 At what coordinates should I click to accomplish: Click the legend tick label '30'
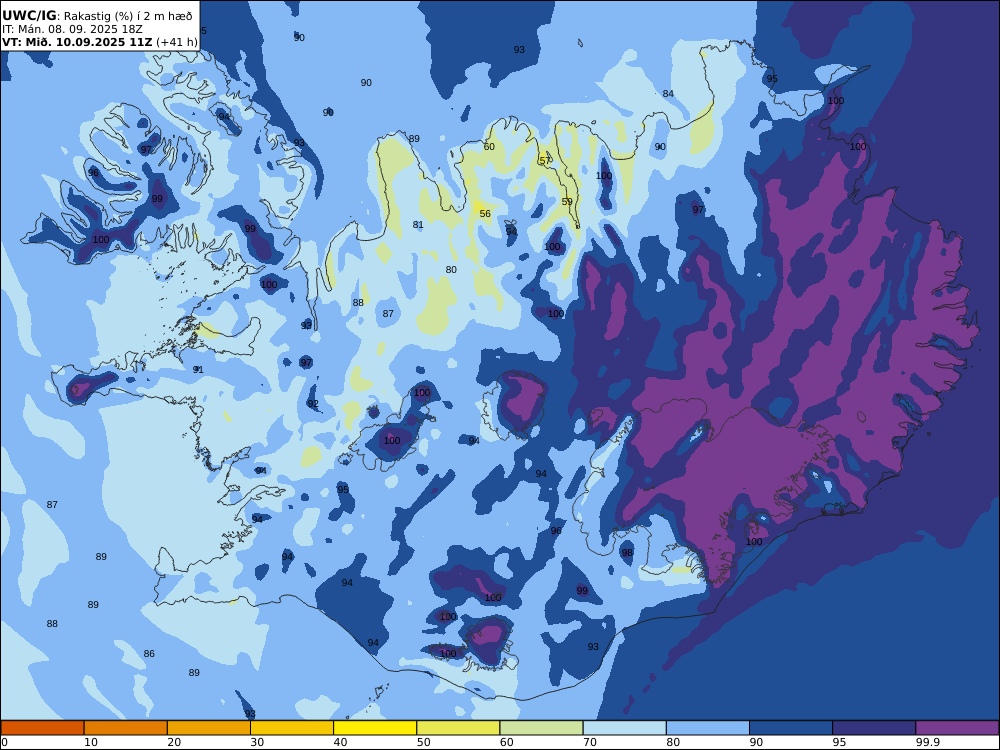(x=257, y=742)
